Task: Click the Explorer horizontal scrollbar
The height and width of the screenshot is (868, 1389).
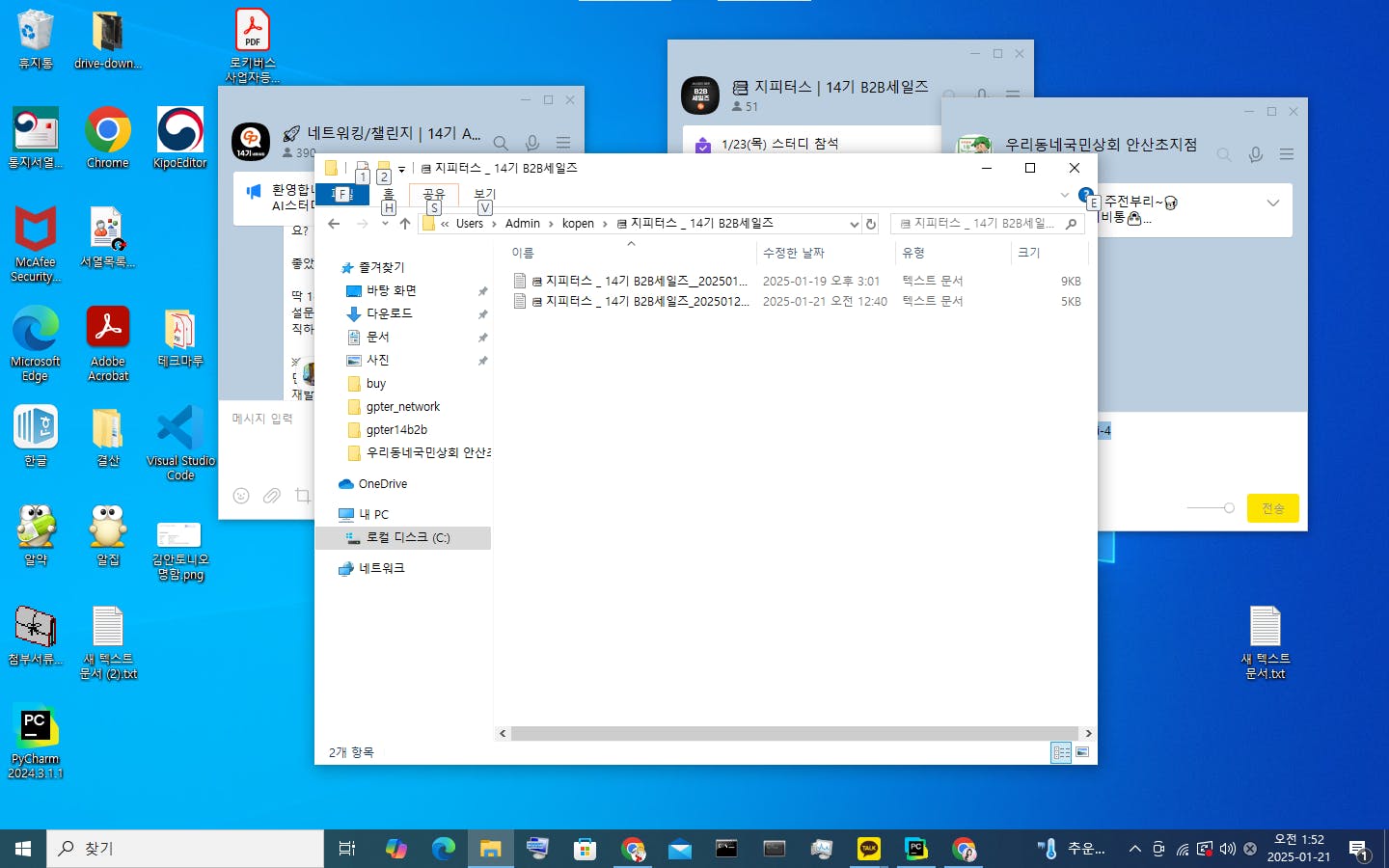Action: (795, 733)
